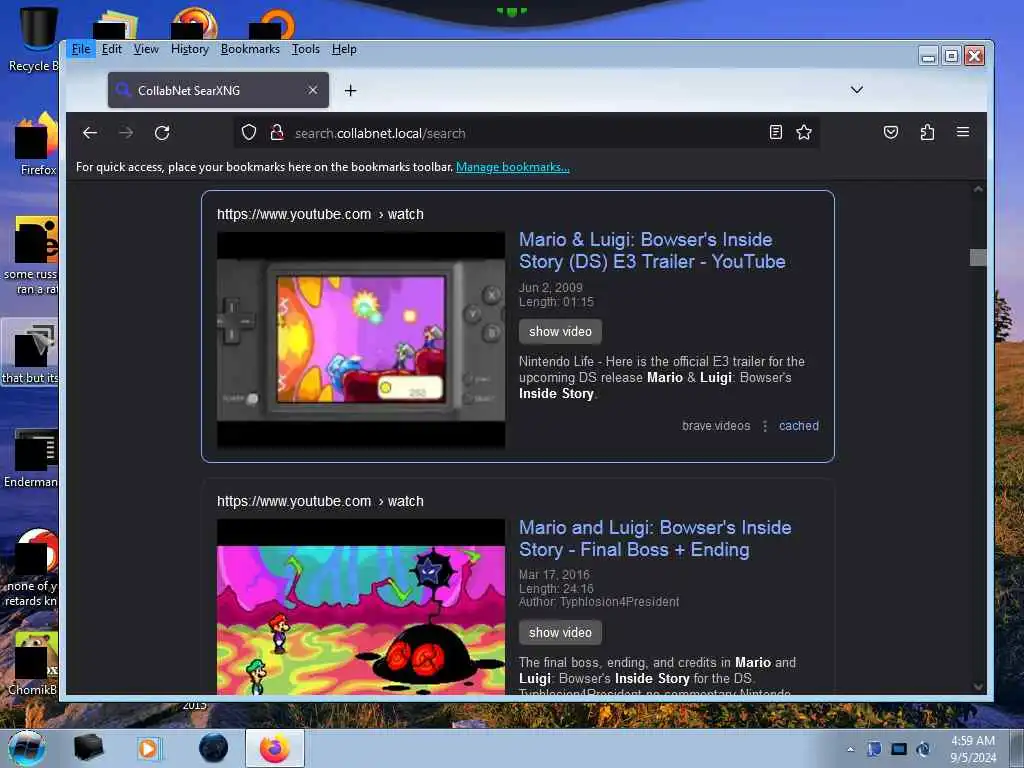Open the Windows Start orb

point(27,748)
